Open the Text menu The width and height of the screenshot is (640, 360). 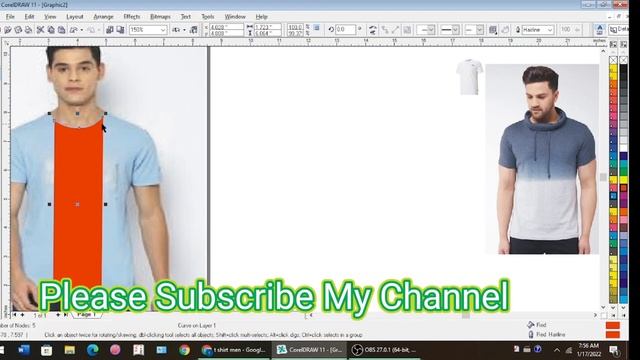point(186,17)
